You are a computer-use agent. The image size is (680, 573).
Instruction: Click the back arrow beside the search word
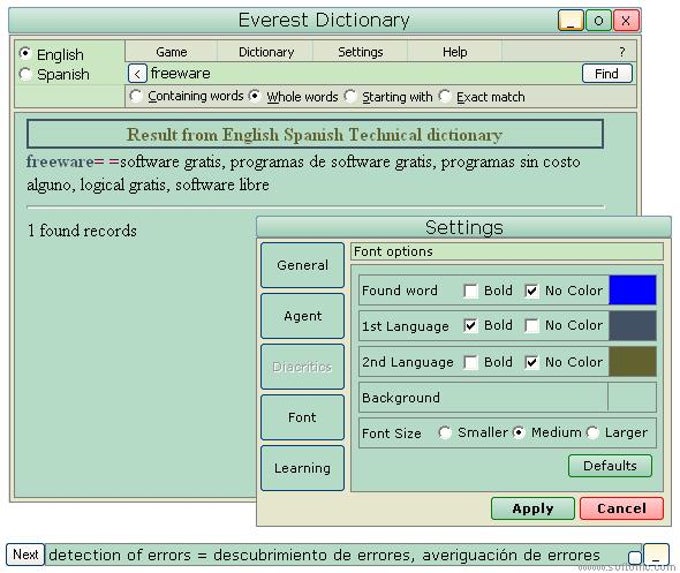pyautogui.click(x=137, y=74)
